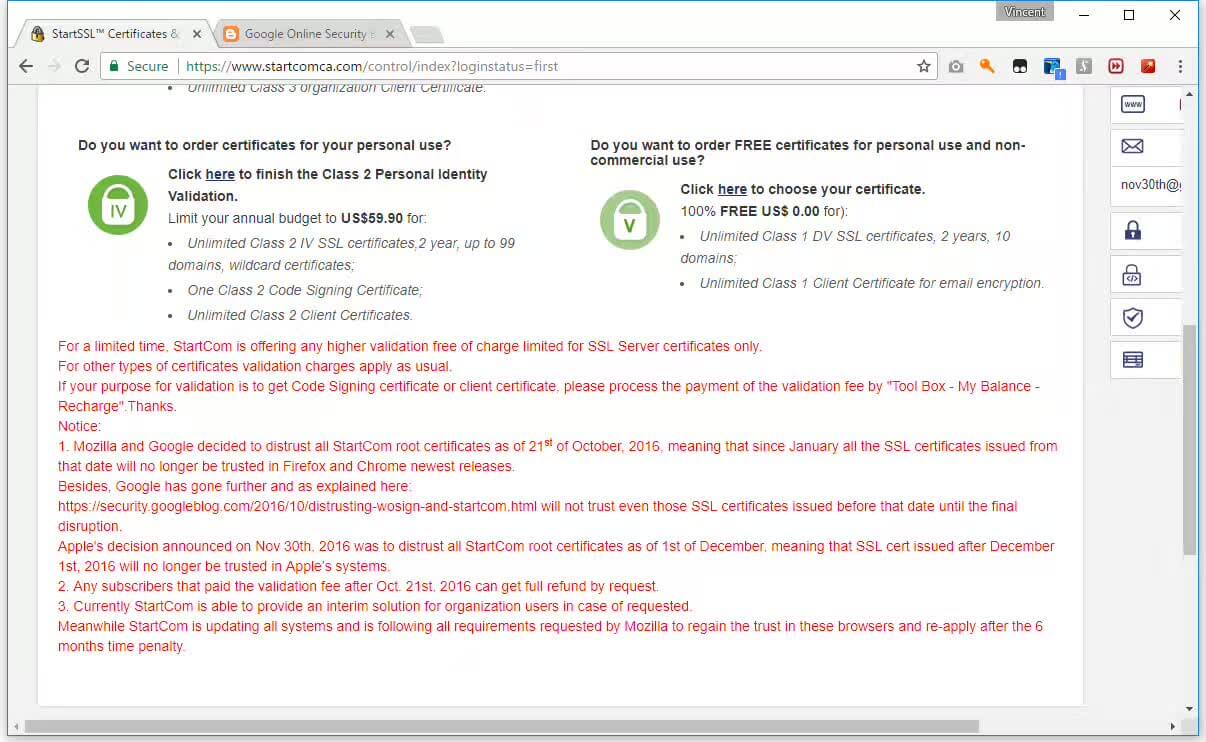Click the gray S extension icon
This screenshot has height=742, width=1206.
pyautogui.click(x=1084, y=66)
